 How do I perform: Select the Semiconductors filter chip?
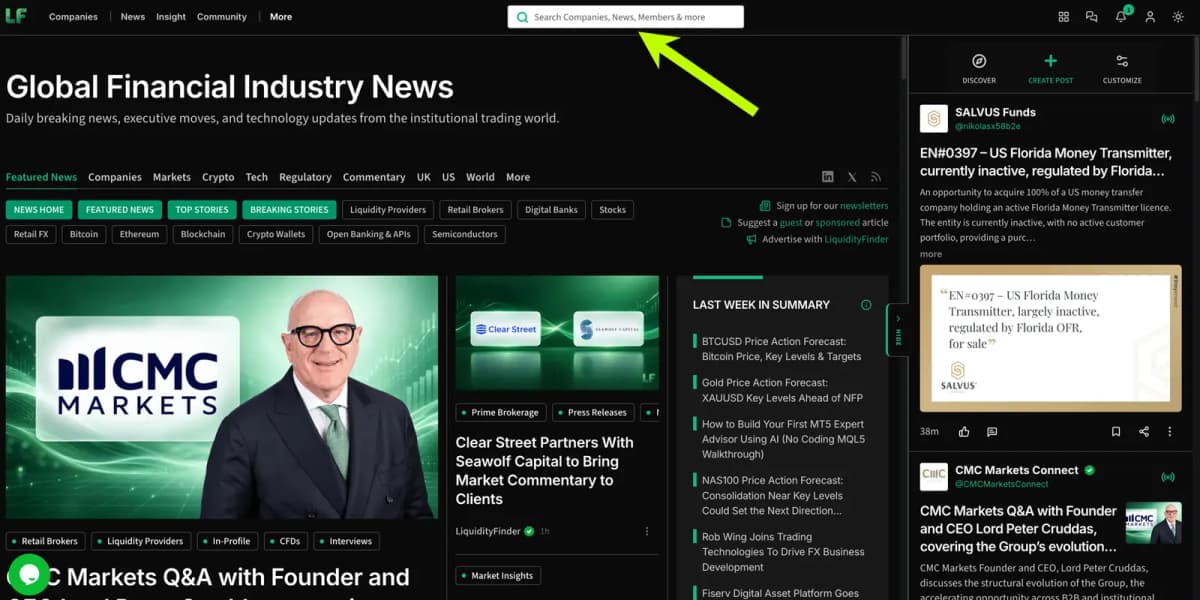[x=465, y=235]
